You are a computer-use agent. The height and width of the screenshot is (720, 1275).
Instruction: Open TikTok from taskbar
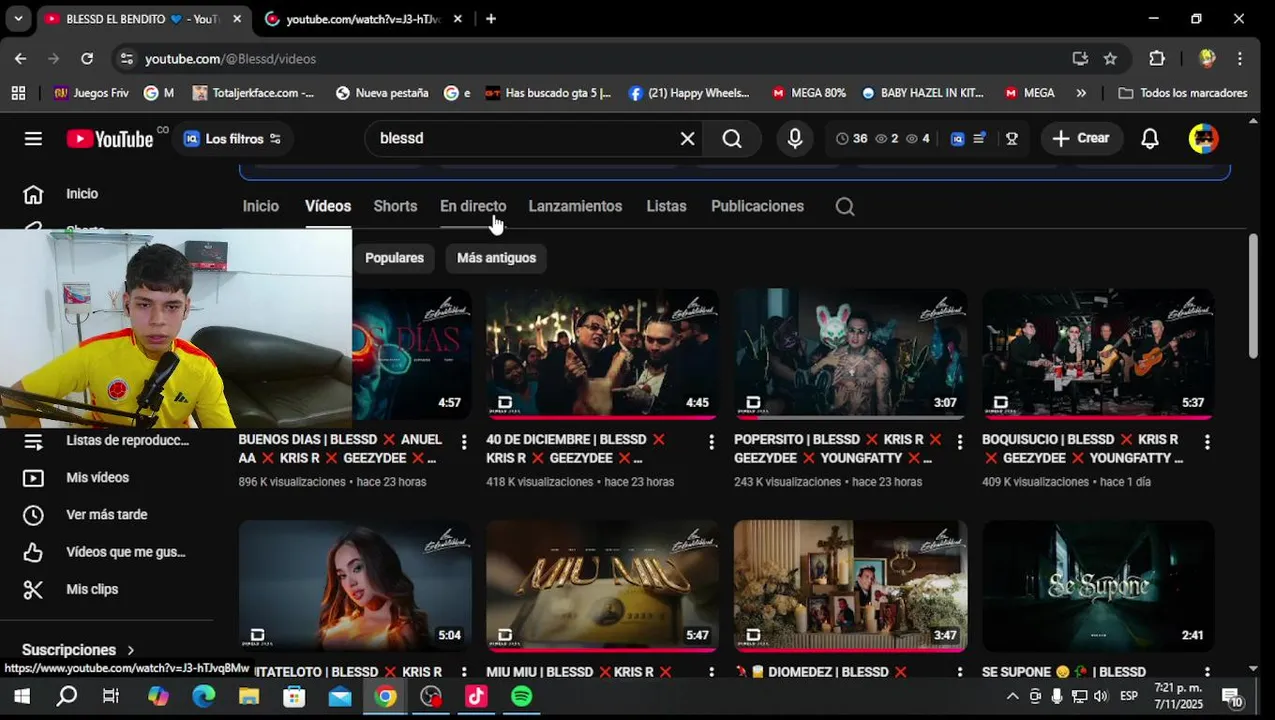tap(476, 697)
